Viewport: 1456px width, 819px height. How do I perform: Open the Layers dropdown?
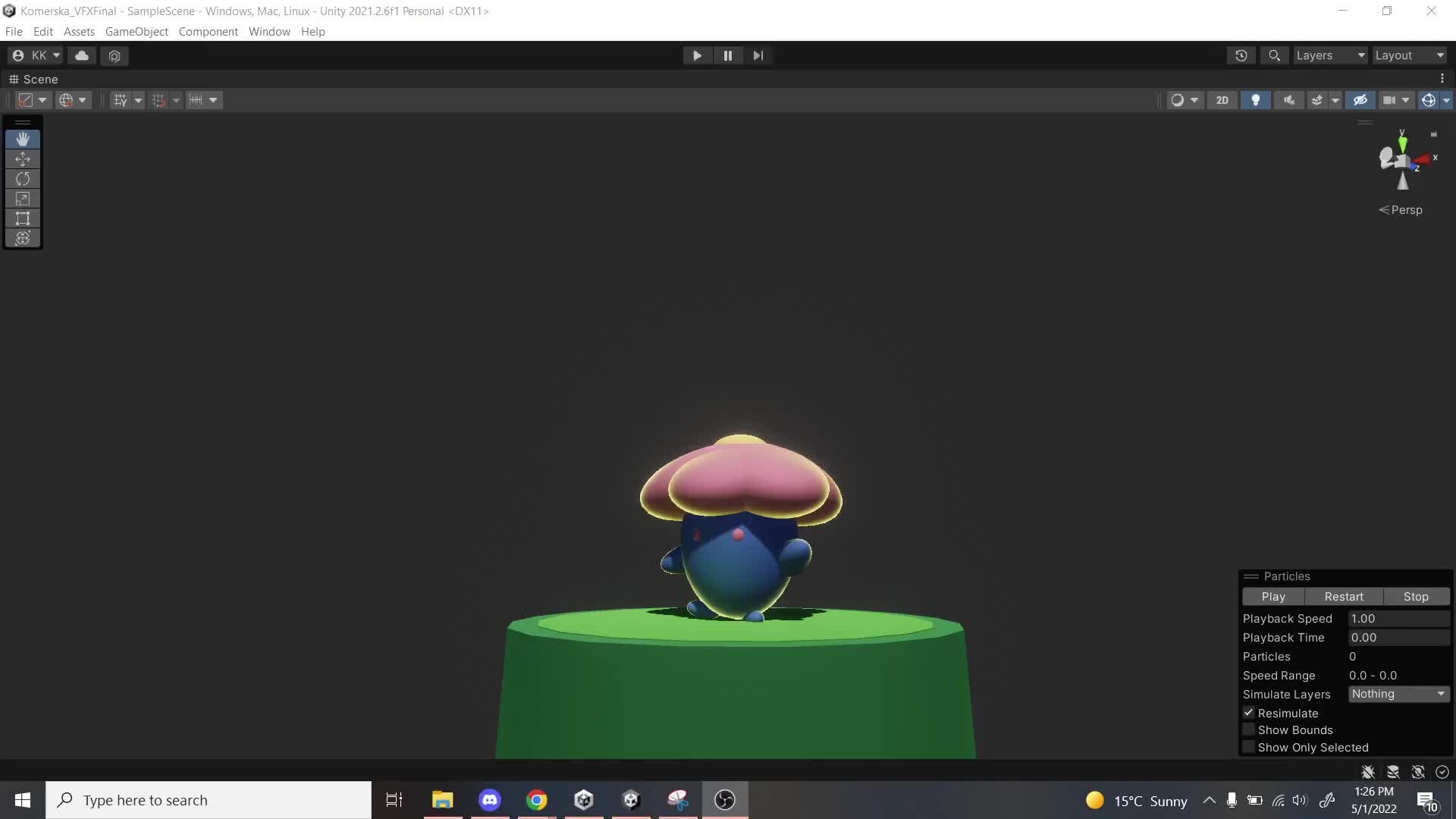1329,55
